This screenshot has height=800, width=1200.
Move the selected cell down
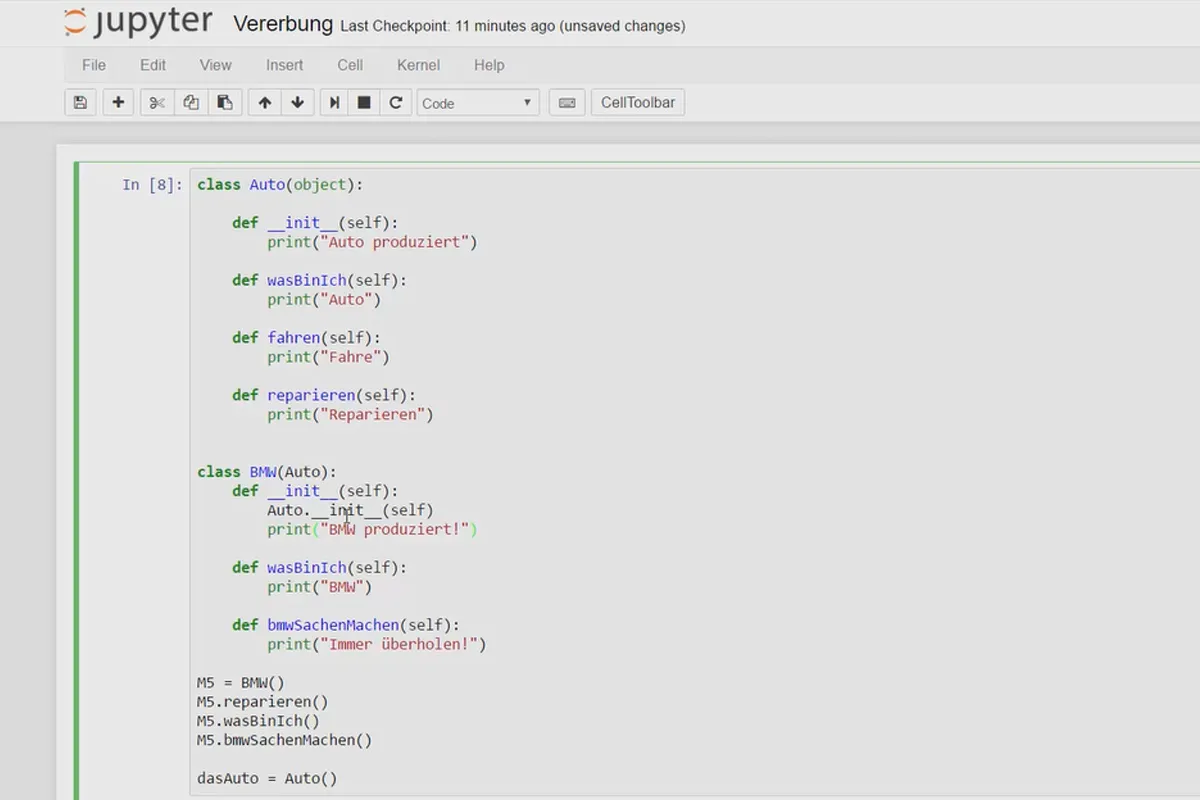pos(298,102)
